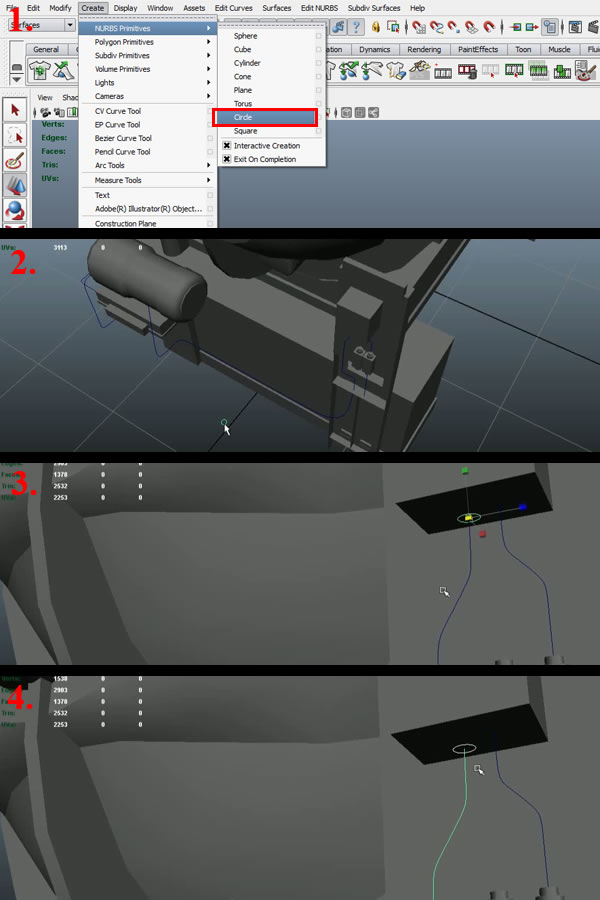Click the rightmost paint palette shelf icon
Image resolution: width=600 pixels, height=900 pixels.
click(x=586, y=71)
